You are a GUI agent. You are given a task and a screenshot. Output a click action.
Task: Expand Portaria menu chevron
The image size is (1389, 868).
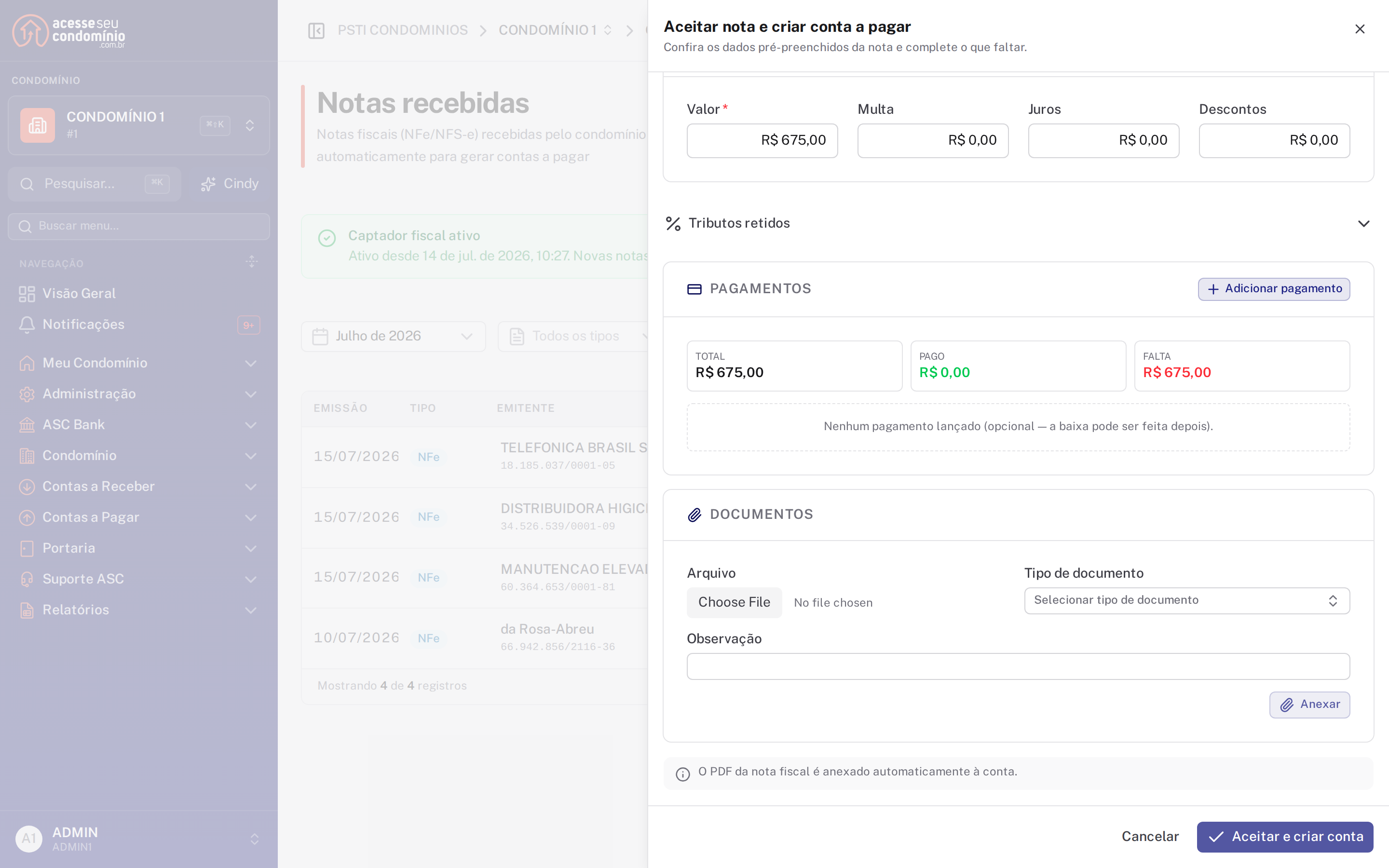[x=251, y=548]
